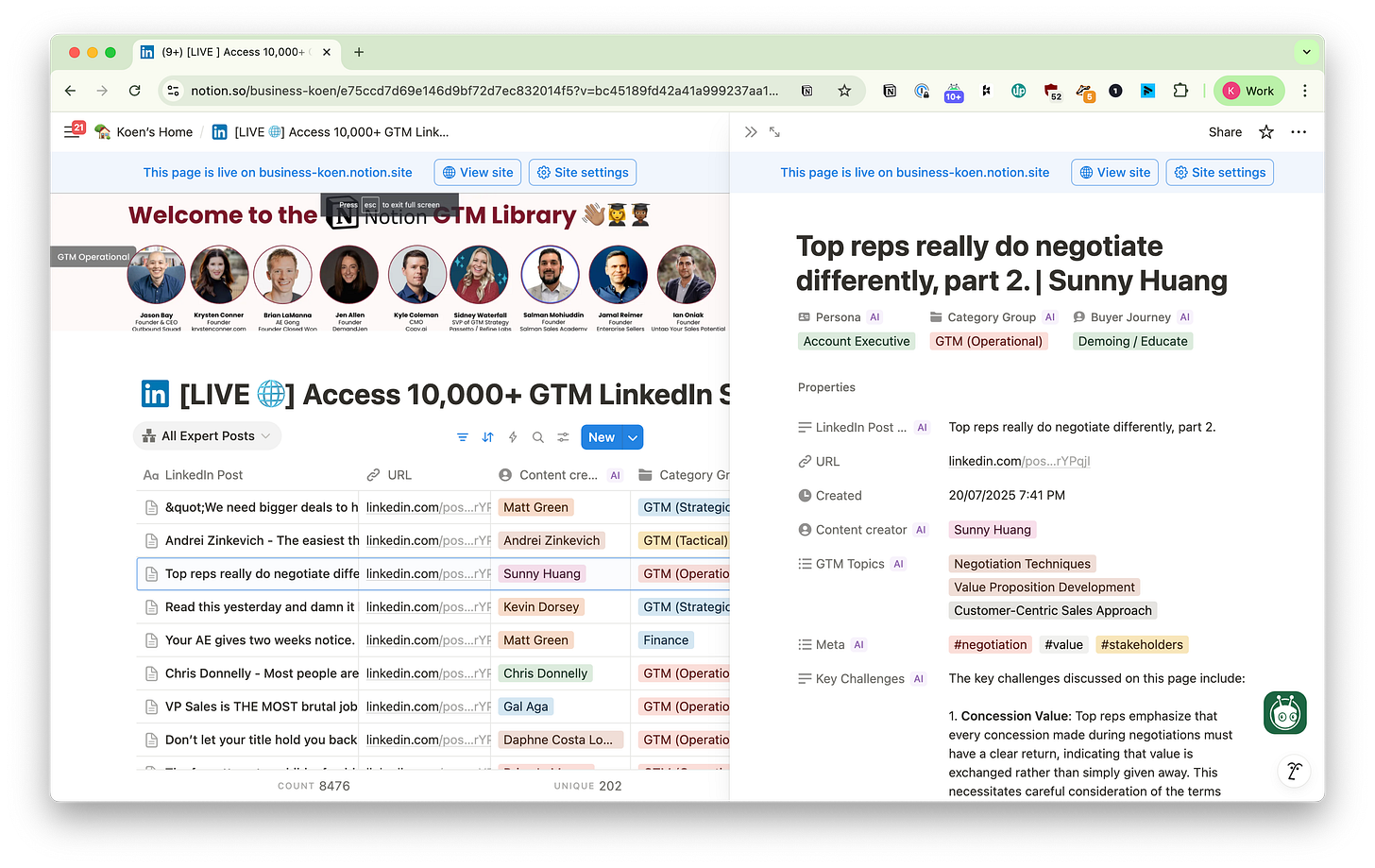Screen dimensions: 1375x868
Task: Click the Key Challenges property label
Action: point(860,678)
